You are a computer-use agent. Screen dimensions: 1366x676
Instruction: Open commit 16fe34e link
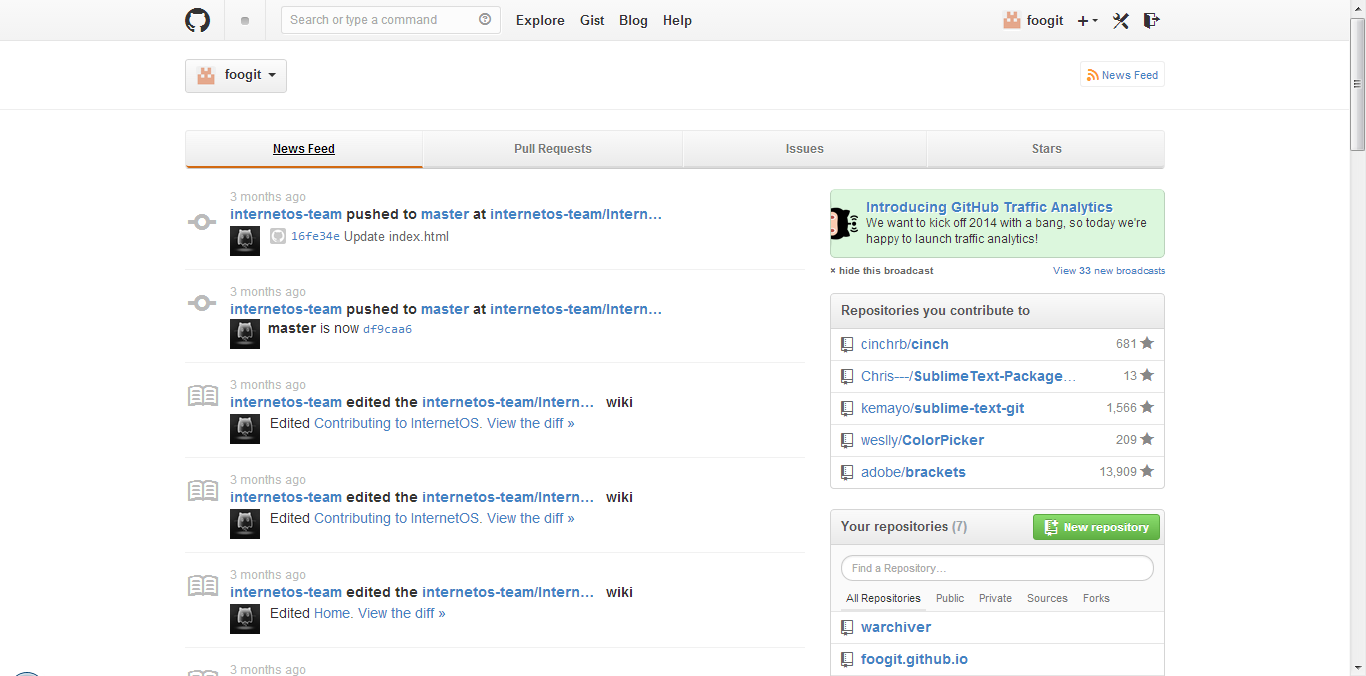(315, 237)
